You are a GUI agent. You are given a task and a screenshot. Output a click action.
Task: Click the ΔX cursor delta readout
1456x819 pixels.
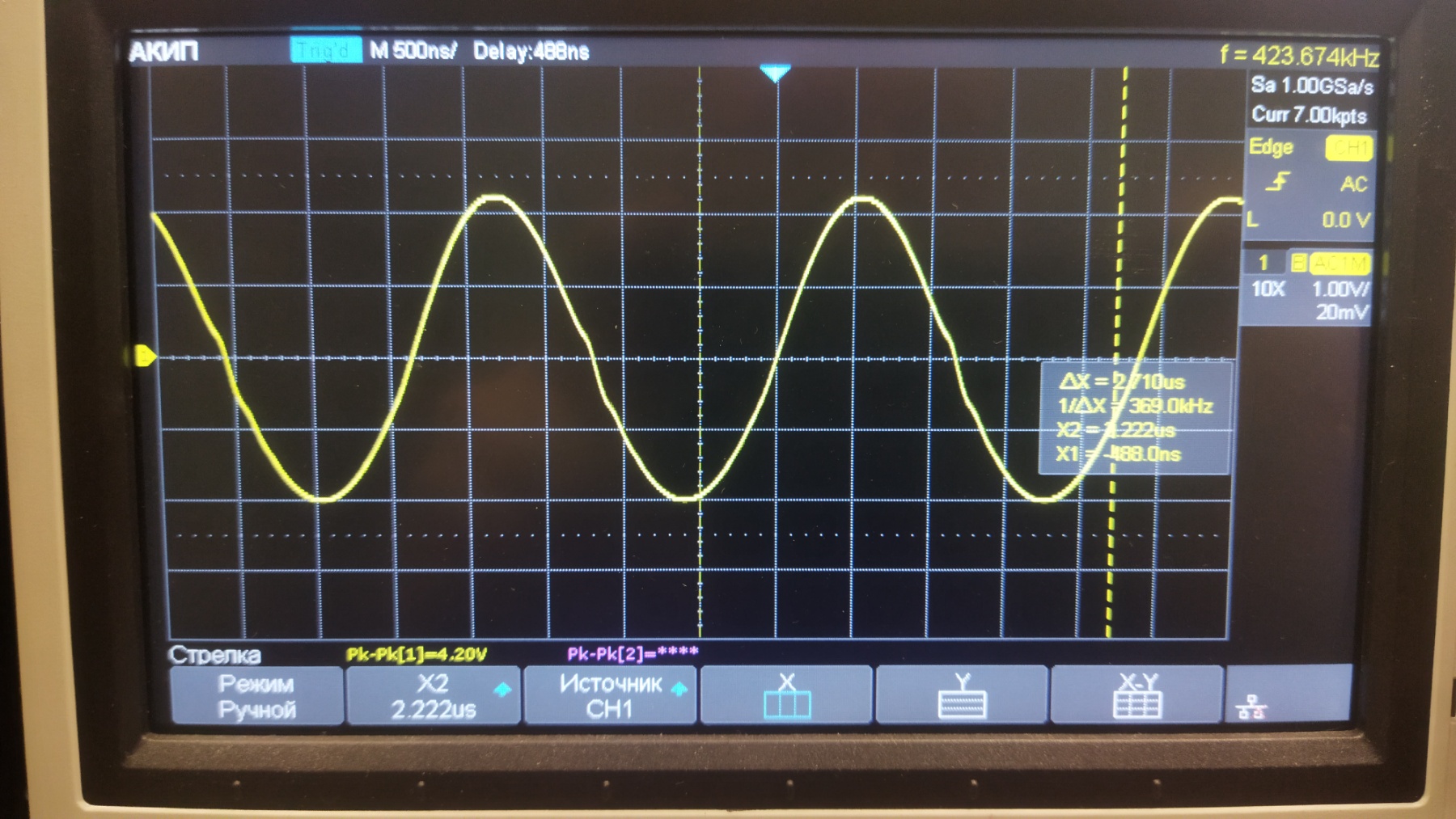1122,382
